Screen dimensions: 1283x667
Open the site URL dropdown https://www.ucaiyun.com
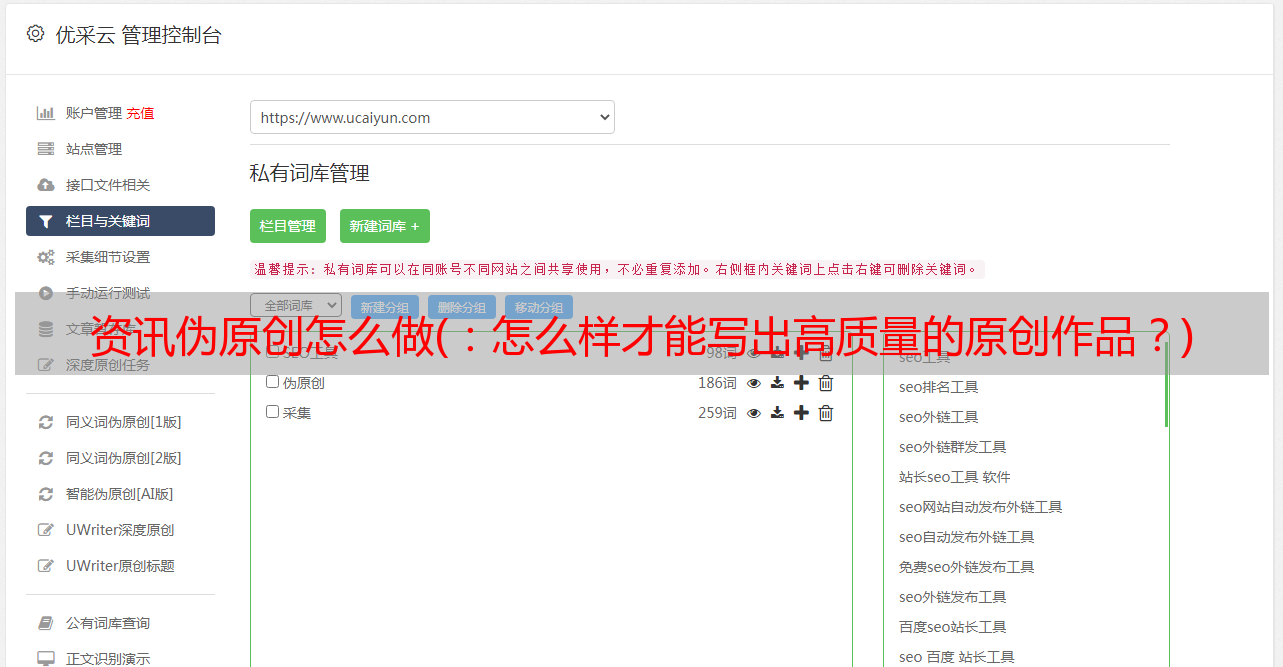[x=432, y=117]
